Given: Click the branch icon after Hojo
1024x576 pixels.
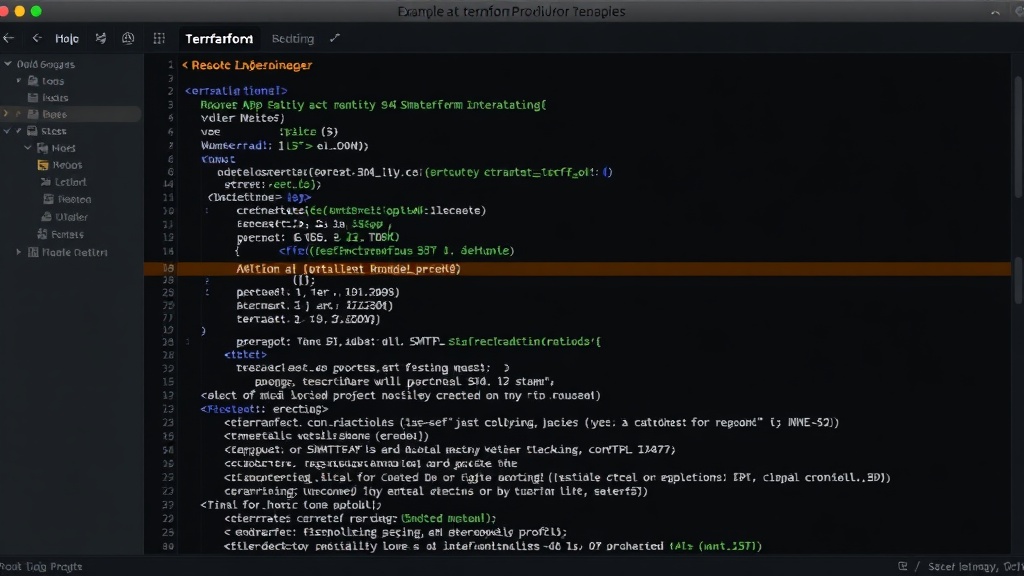Looking at the screenshot, I should (101, 39).
